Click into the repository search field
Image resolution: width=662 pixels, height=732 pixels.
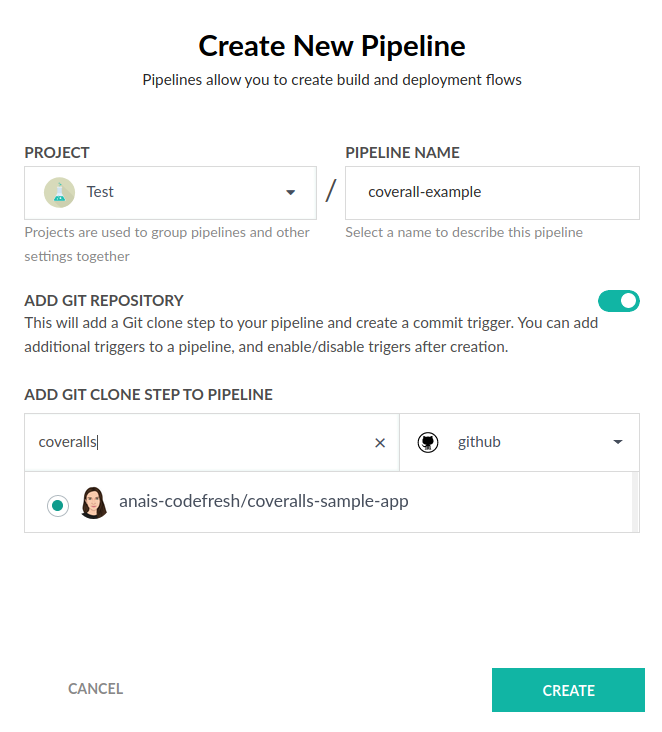coord(200,442)
